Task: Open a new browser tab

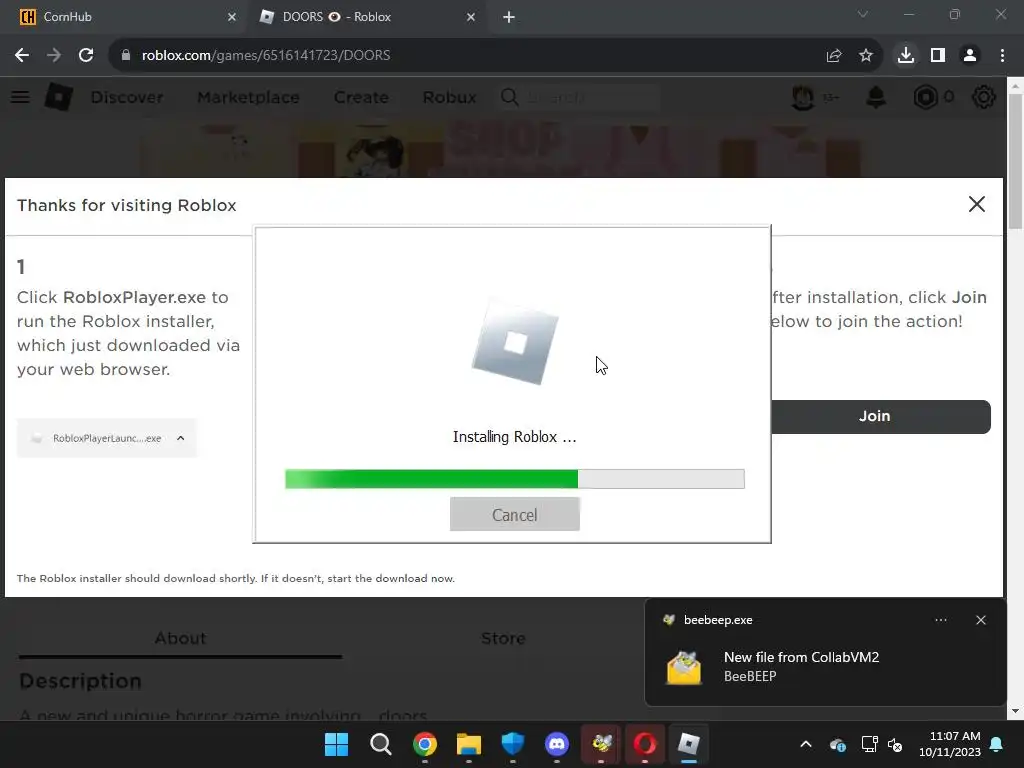Action: click(x=509, y=17)
